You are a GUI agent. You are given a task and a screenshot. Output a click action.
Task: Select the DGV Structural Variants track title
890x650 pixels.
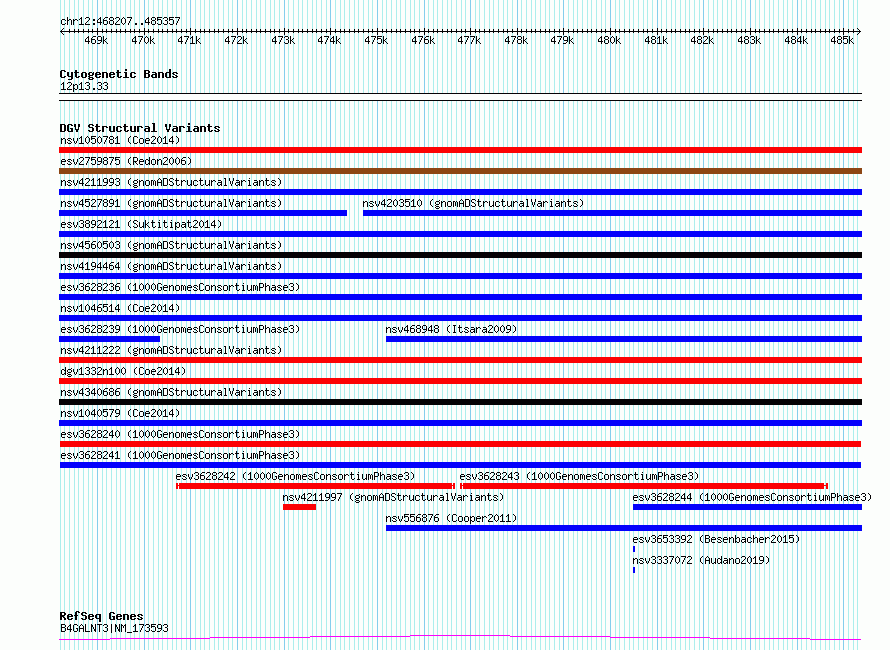tap(140, 128)
